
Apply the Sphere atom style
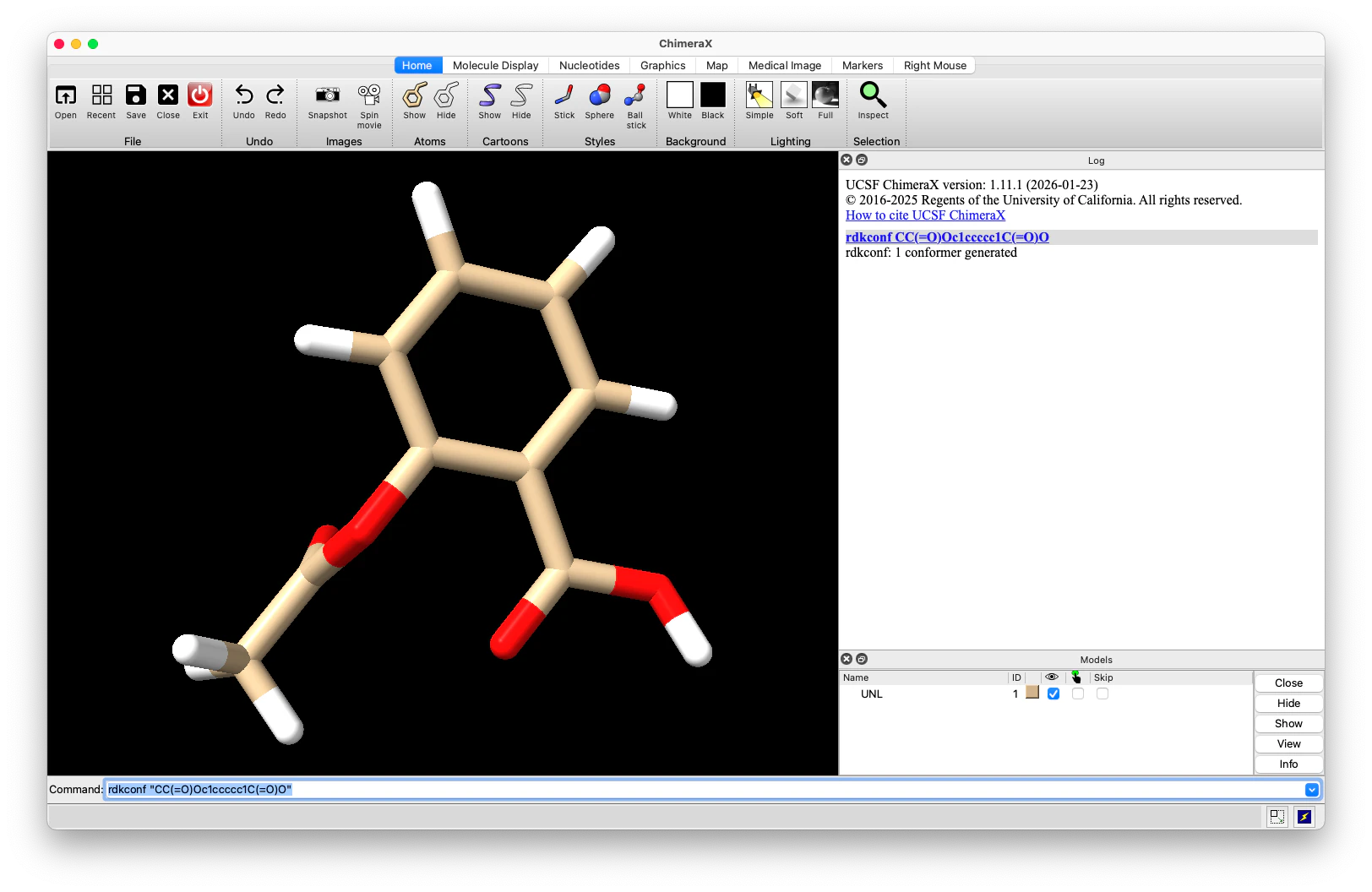[x=599, y=101]
